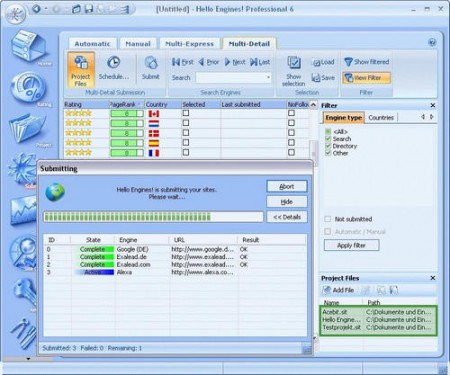Viewport: 450px width, 375px height.
Task: Open the globe with magnifier icon in sidebar
Action: pyautogui.click(x=23, y=252)
